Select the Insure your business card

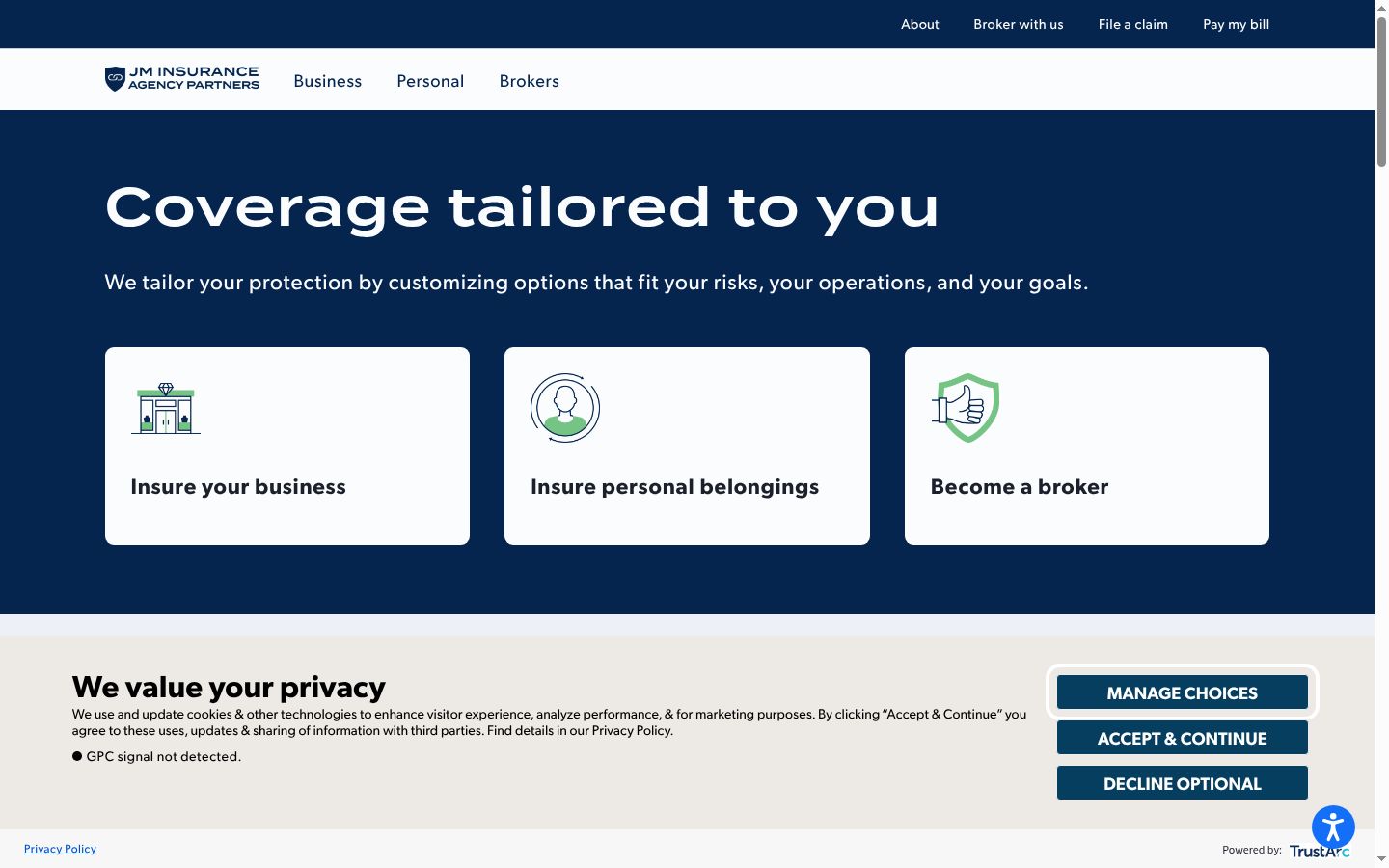[287, 446]
